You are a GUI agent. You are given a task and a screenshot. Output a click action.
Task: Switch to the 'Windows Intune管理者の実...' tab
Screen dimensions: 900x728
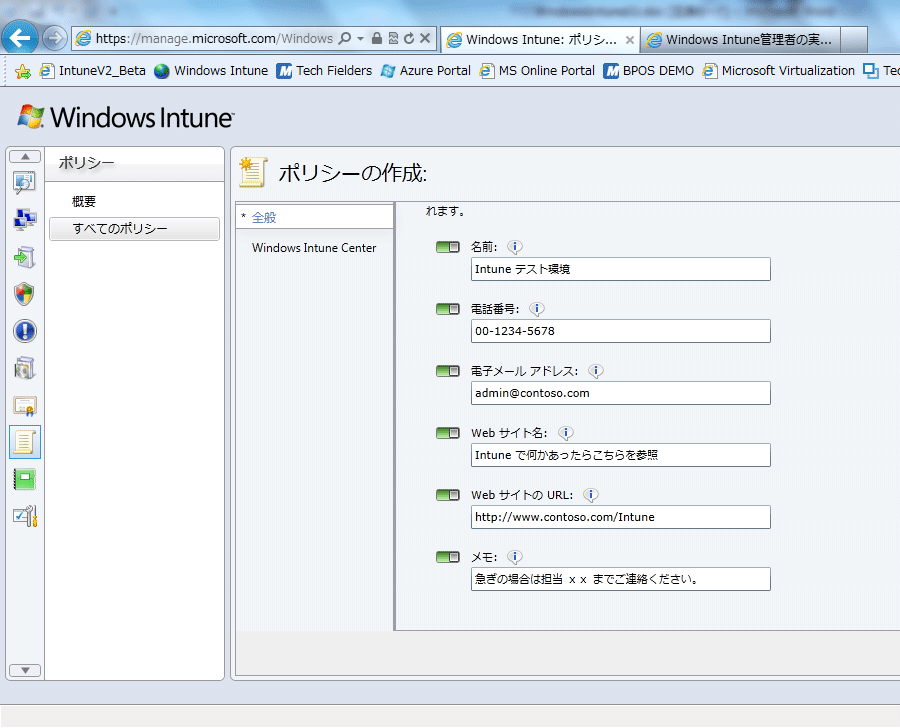[740, 40]
